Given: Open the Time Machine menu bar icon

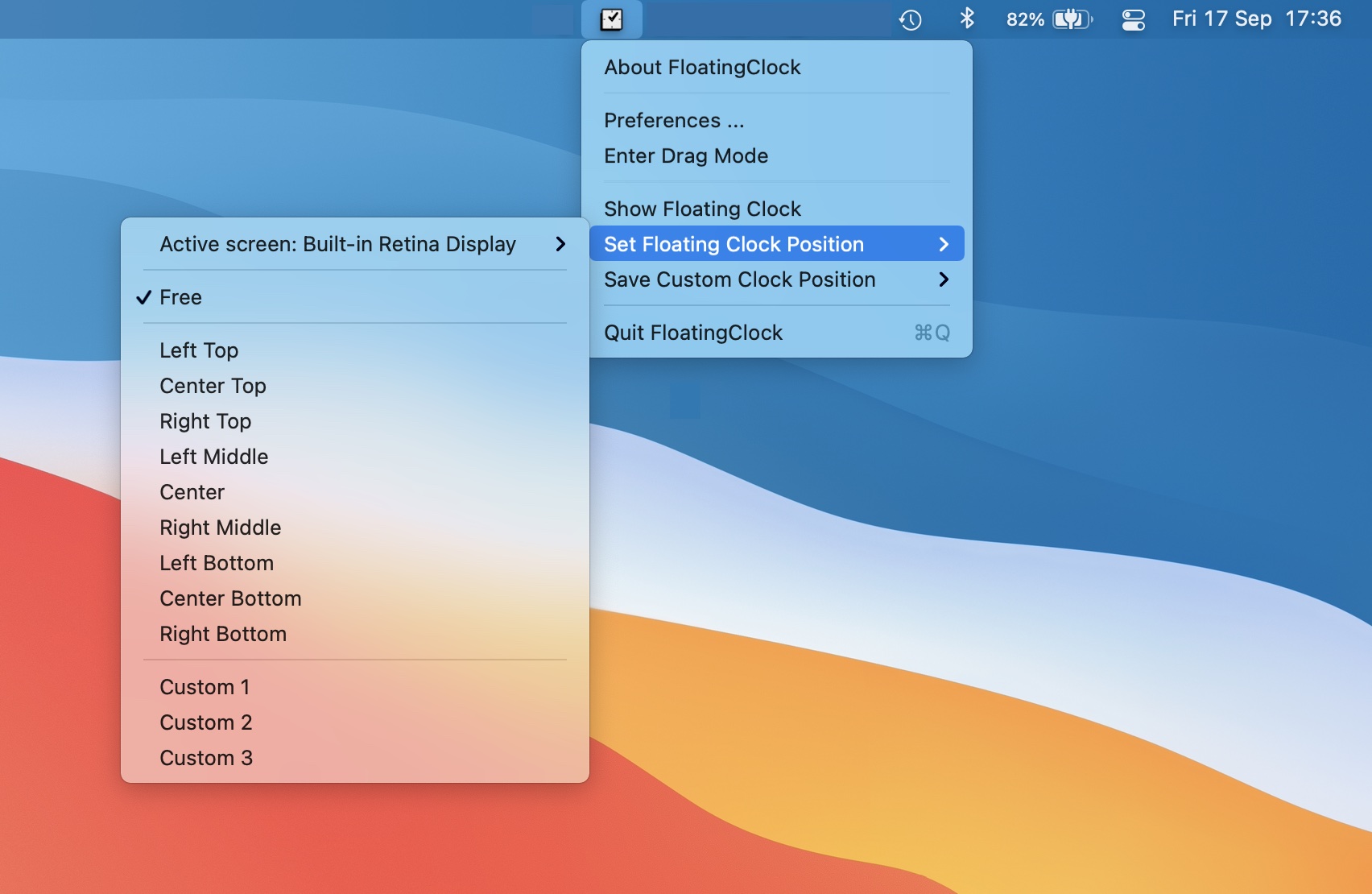Looking at the screenshot, I should pyautogui.click(x=911, y=19).
